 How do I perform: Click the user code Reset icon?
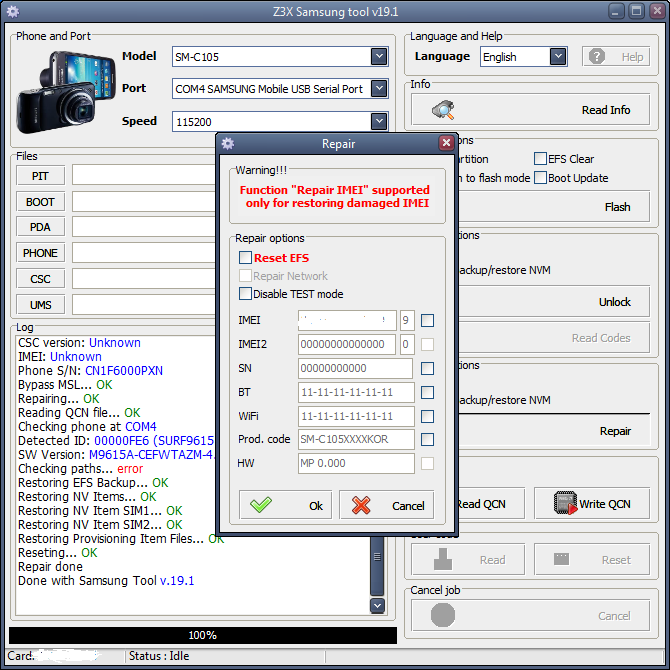(561, 558)
